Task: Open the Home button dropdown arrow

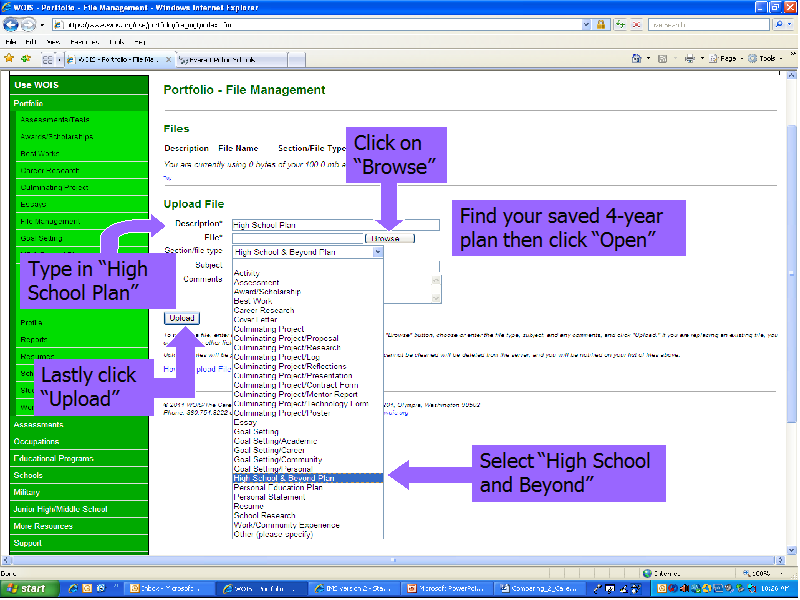Action: tap(648, 59)
